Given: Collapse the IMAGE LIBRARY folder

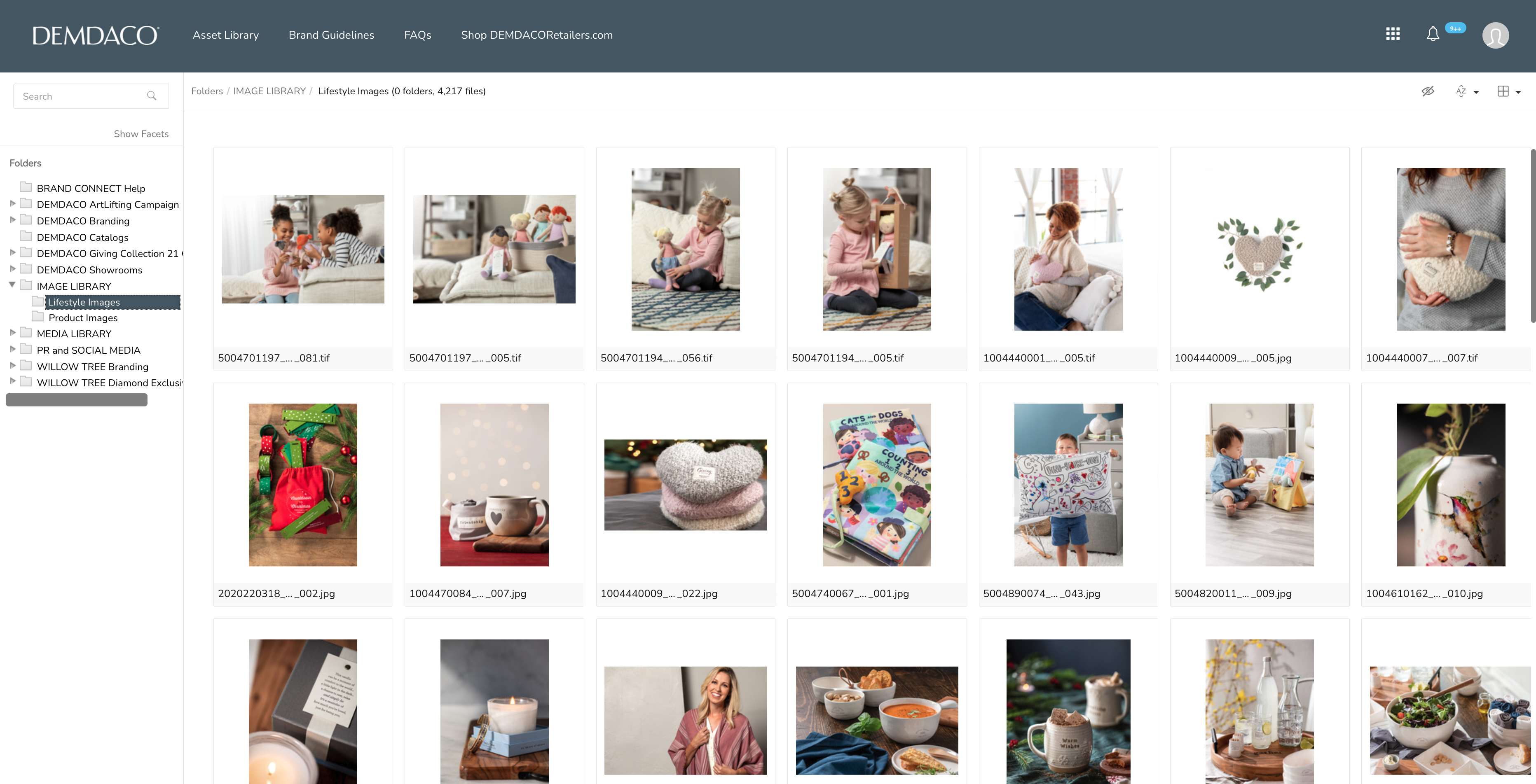Looking at the screenshot, I should [12, 285].
